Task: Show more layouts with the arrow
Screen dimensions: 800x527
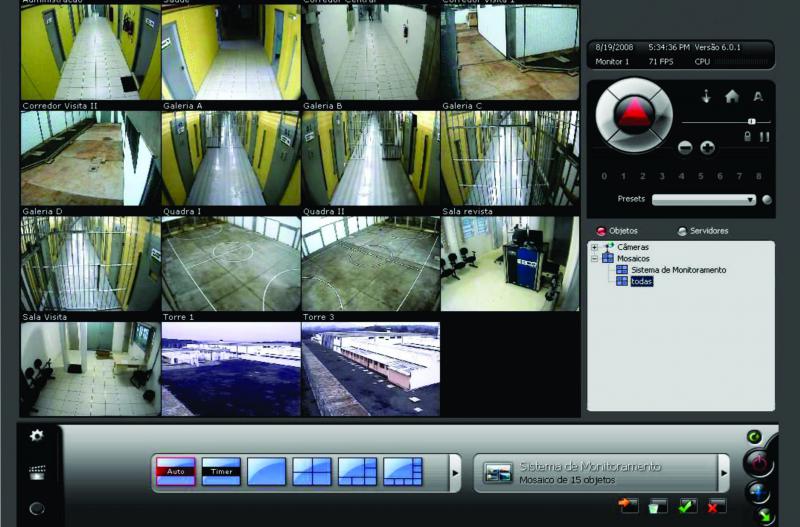Action: tap(455, 472)
